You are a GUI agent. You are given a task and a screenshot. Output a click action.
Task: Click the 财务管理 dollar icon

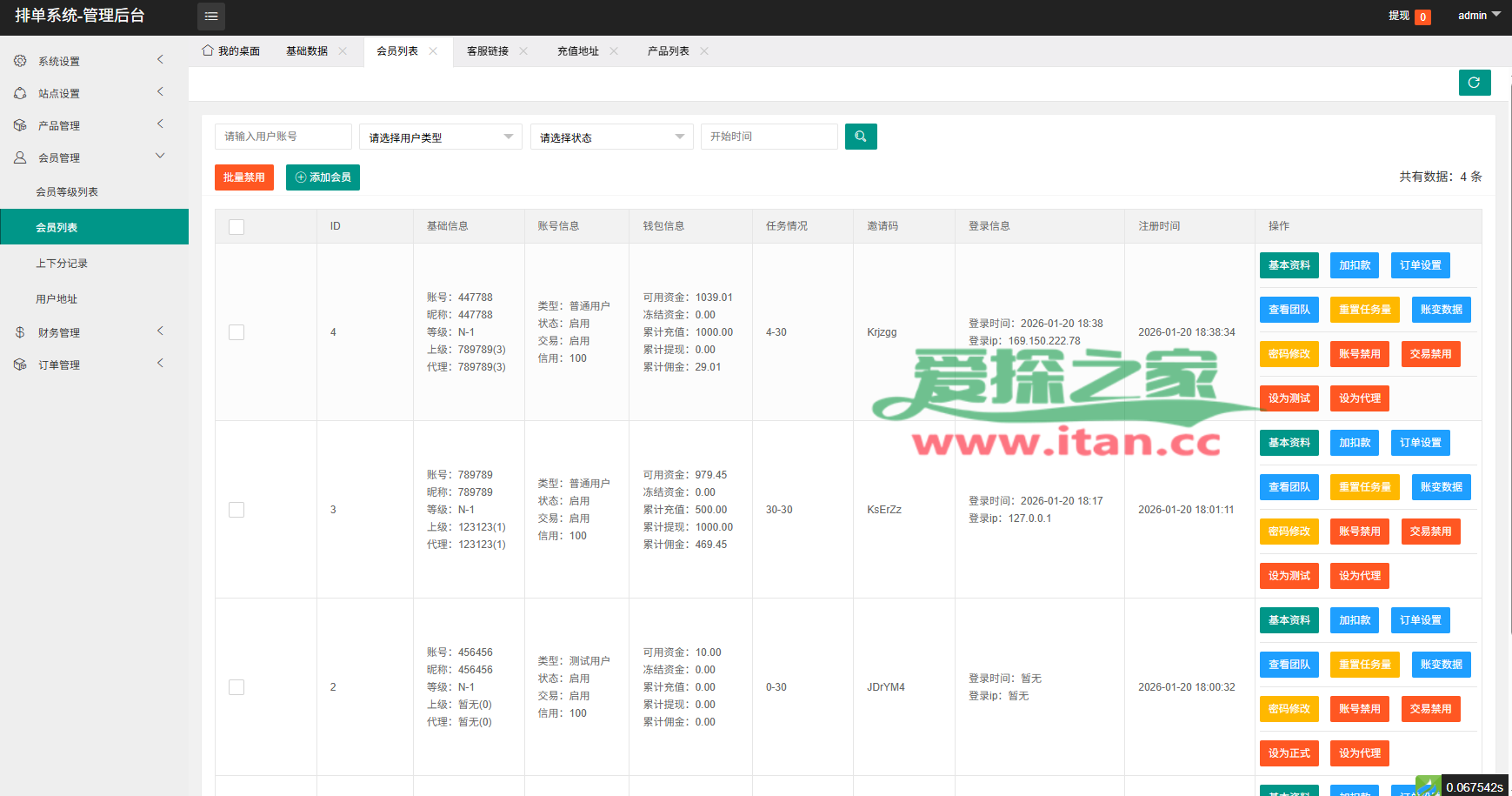20,332
